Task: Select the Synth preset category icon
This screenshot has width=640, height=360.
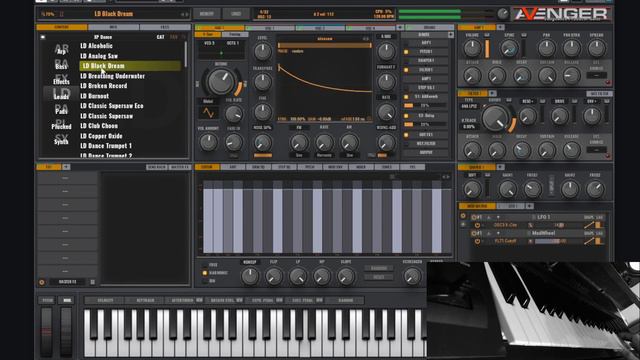Action: (61, 140)
